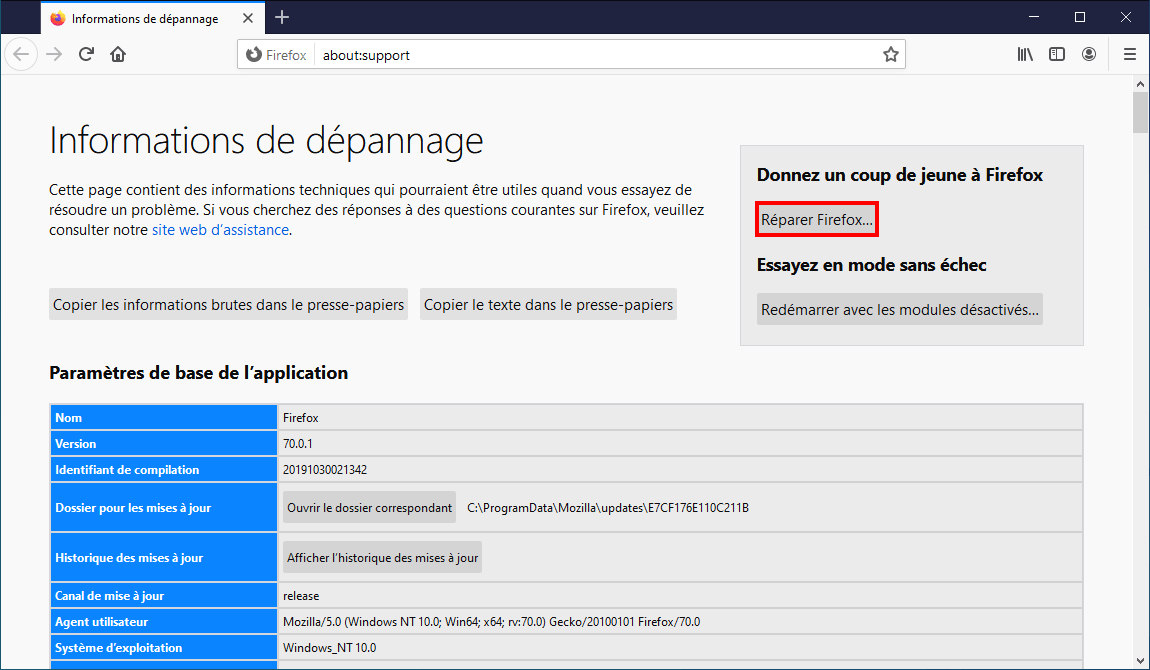
Task: Click the Canal de mise à jour header
Action: 164,595
